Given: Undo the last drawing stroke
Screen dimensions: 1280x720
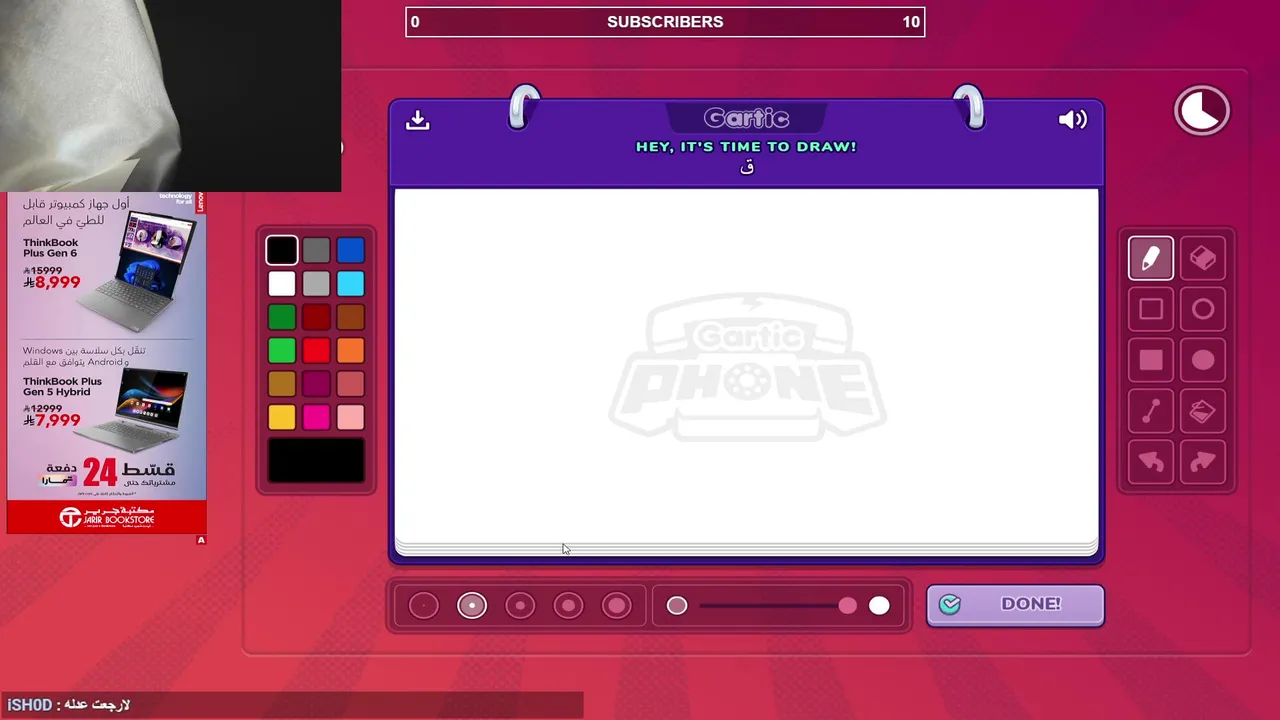Looking at the screenshot, I should 1151,463.
